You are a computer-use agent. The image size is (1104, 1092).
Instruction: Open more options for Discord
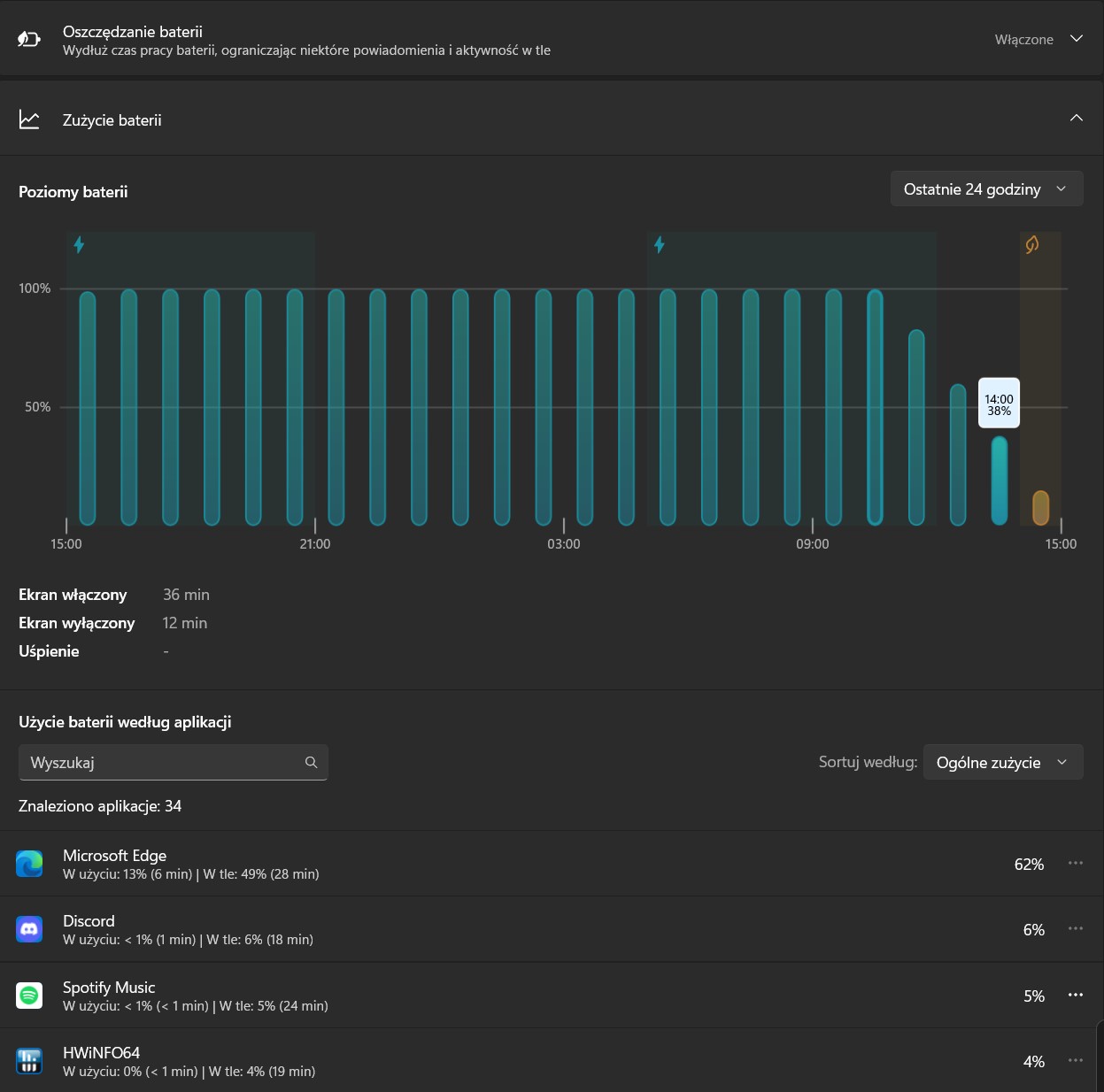[x=1076, y=929]
